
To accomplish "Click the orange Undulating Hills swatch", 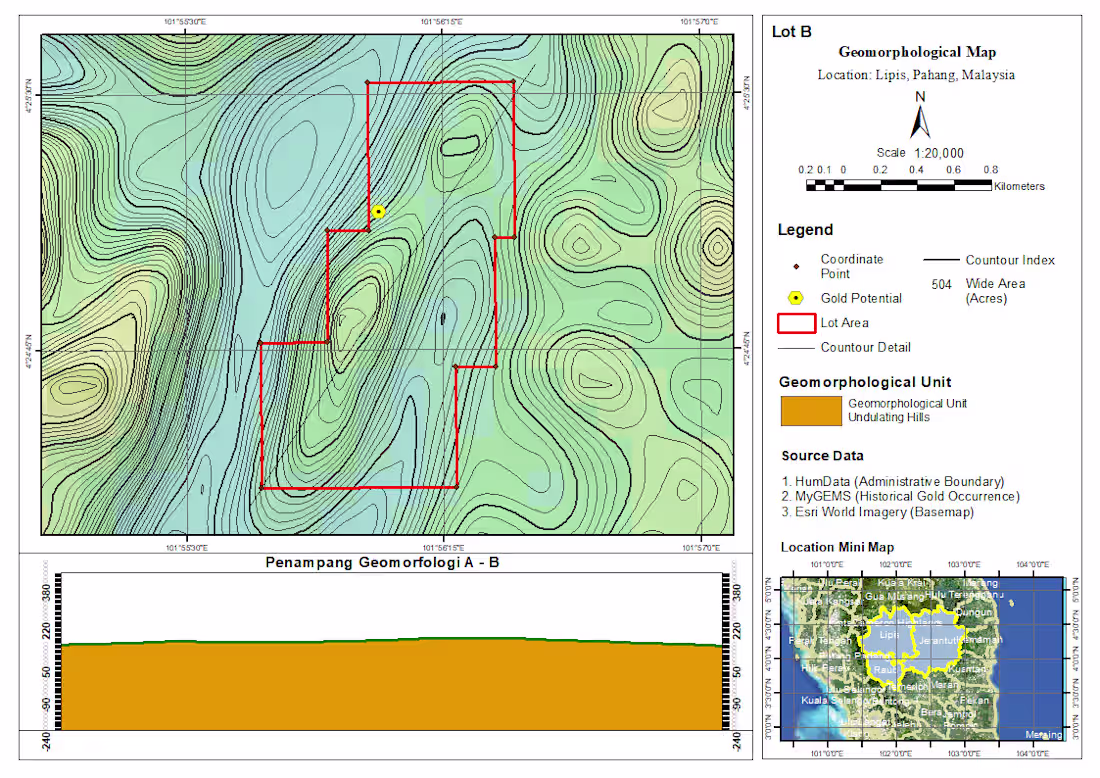I will [x=811, y=410].
